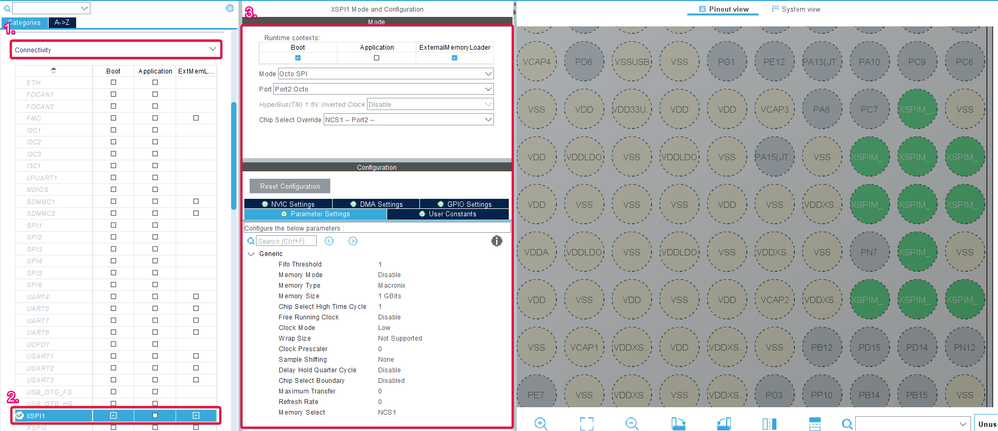Switch to the Categories tab
998x431 pixels.
(26, 22)
